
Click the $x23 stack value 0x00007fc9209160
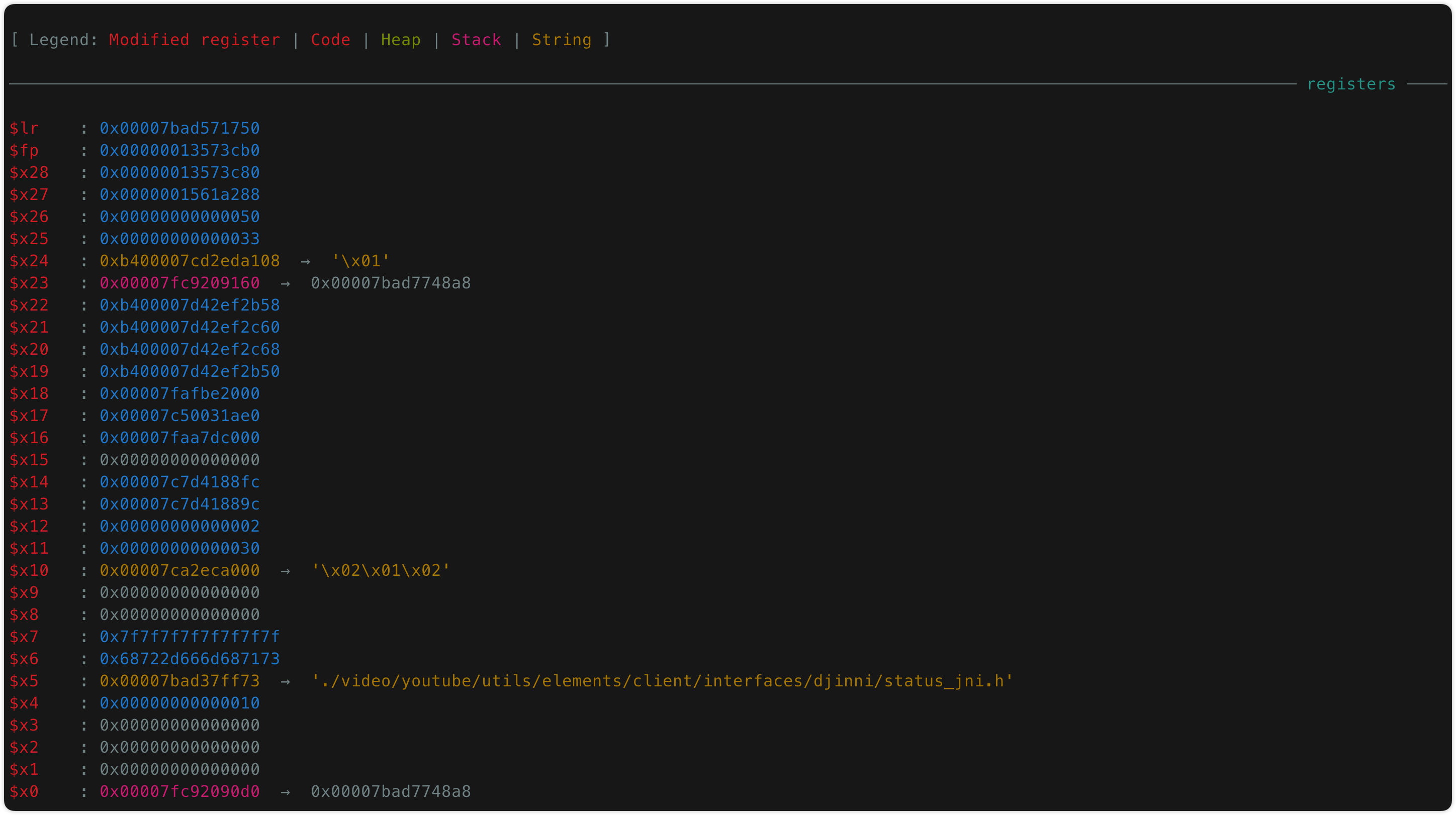coord(180,283)
